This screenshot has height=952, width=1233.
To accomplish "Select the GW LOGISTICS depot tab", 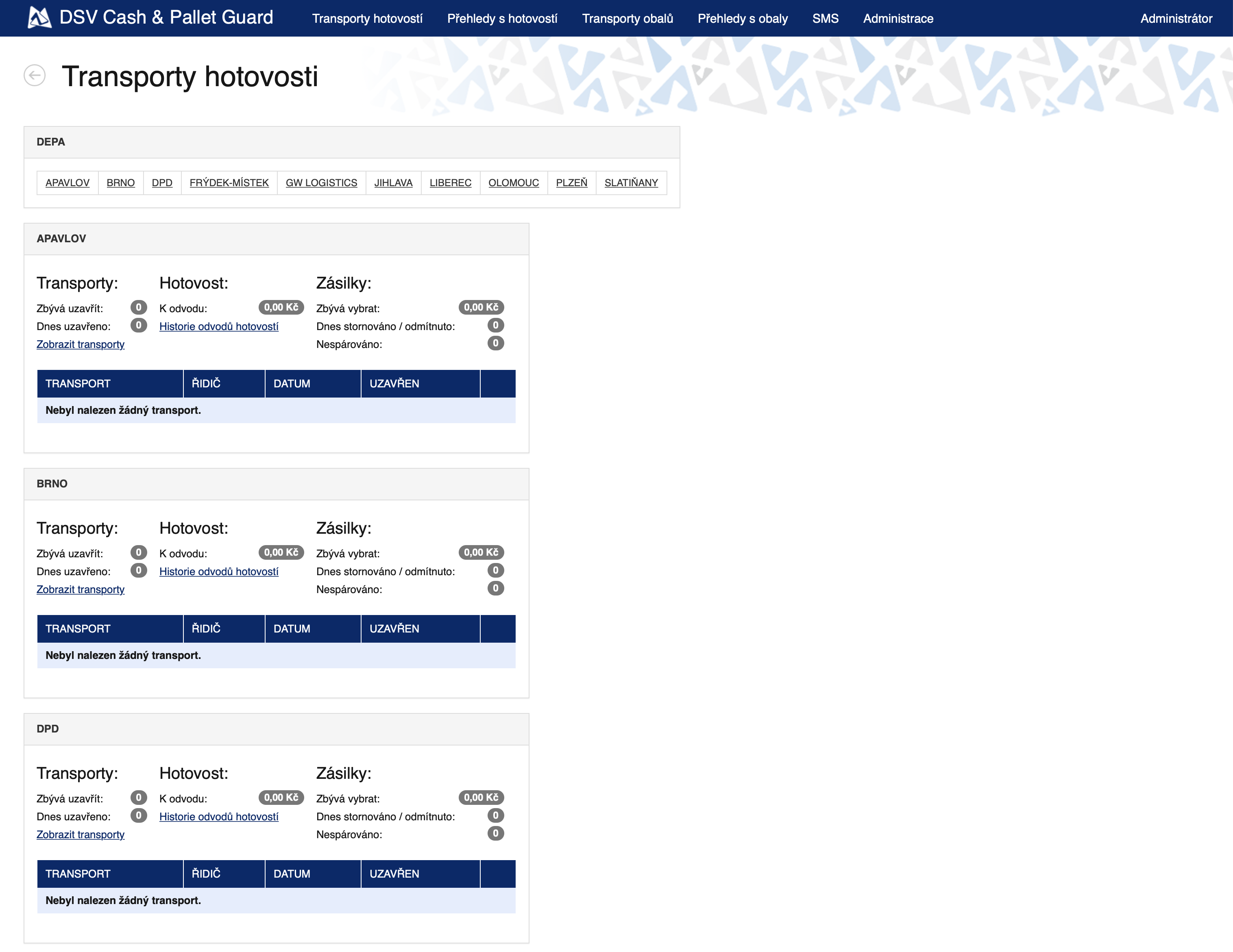I will click(321, 183).
